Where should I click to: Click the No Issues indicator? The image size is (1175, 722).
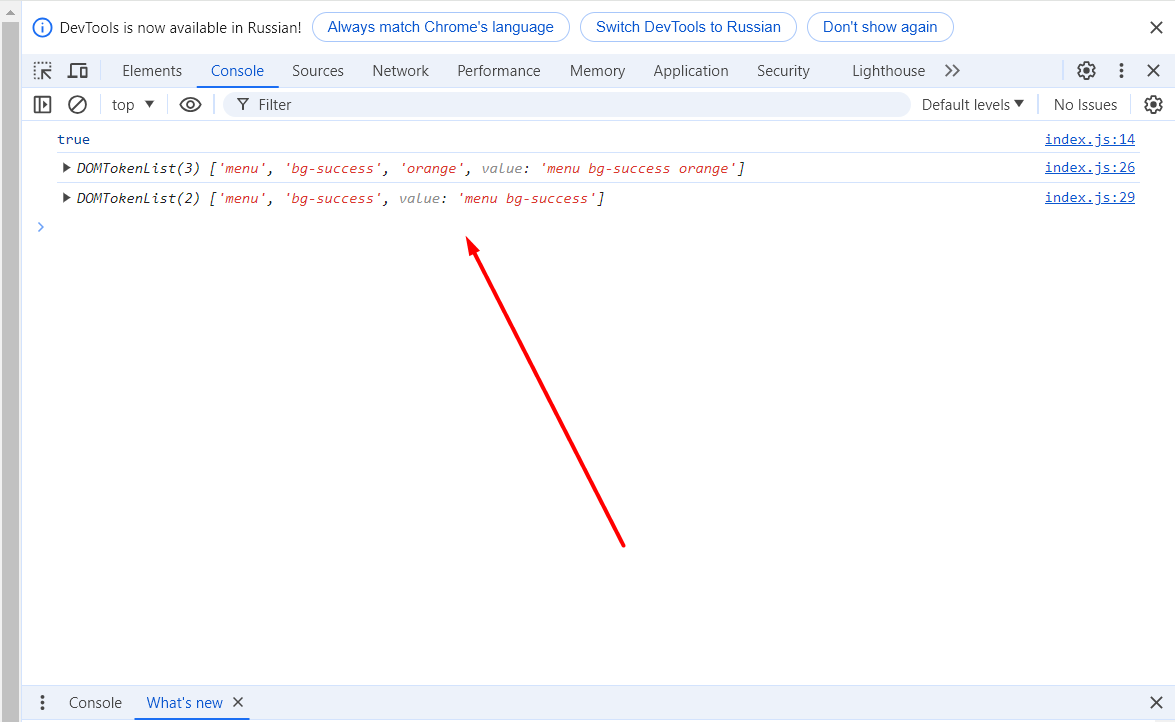click(1085, 104)
